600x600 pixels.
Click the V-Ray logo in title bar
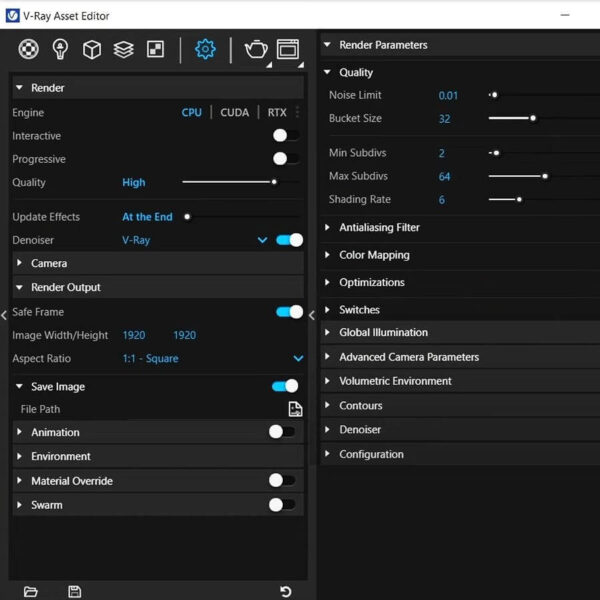(12, 16)
